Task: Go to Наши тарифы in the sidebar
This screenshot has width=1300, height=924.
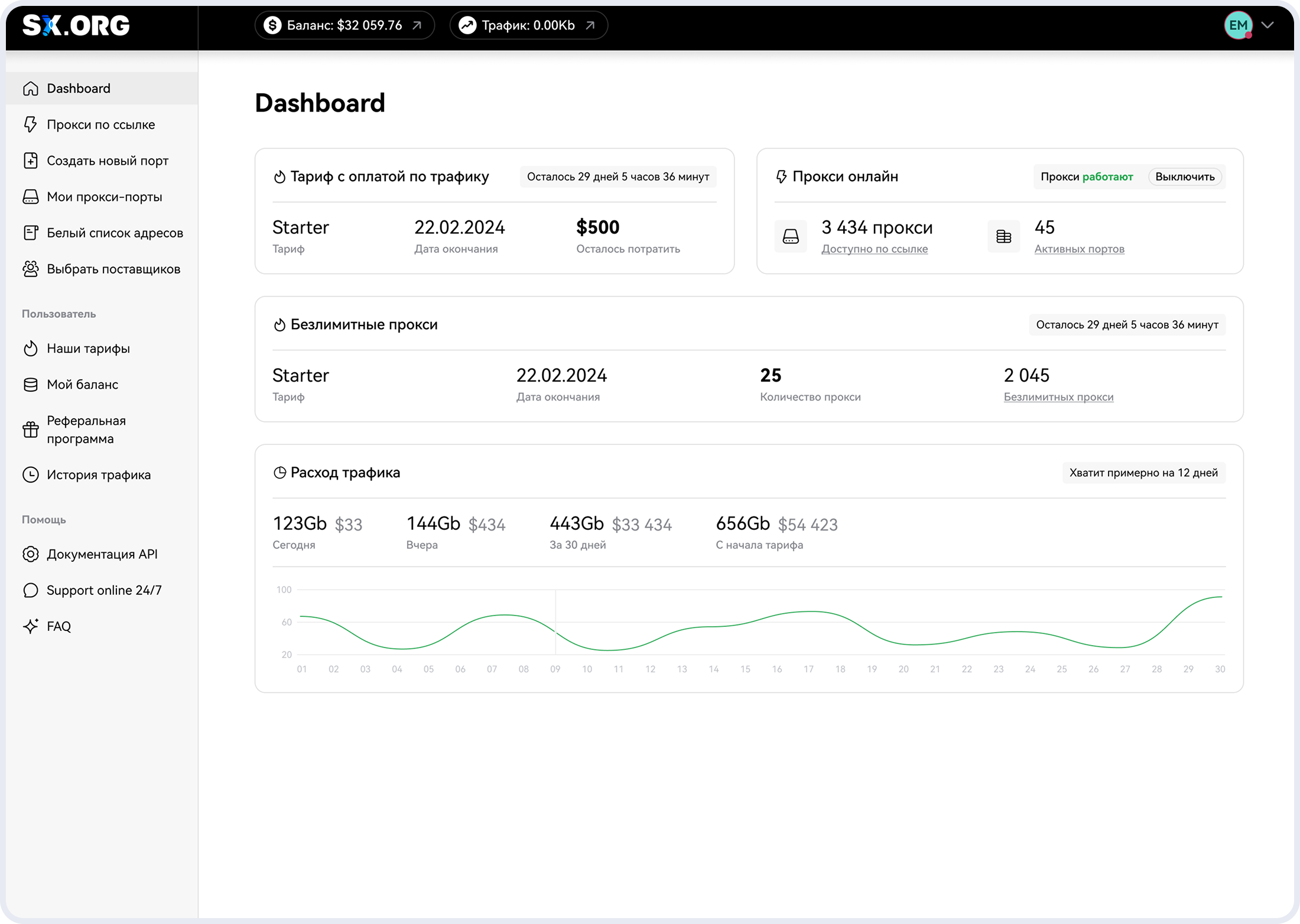Action: tap(88, 349)
